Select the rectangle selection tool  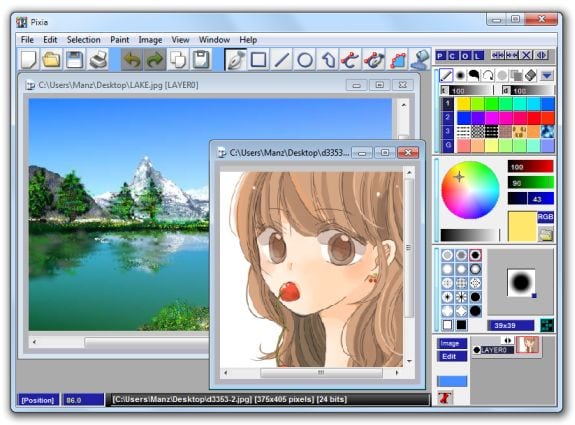tap(259, 60)
